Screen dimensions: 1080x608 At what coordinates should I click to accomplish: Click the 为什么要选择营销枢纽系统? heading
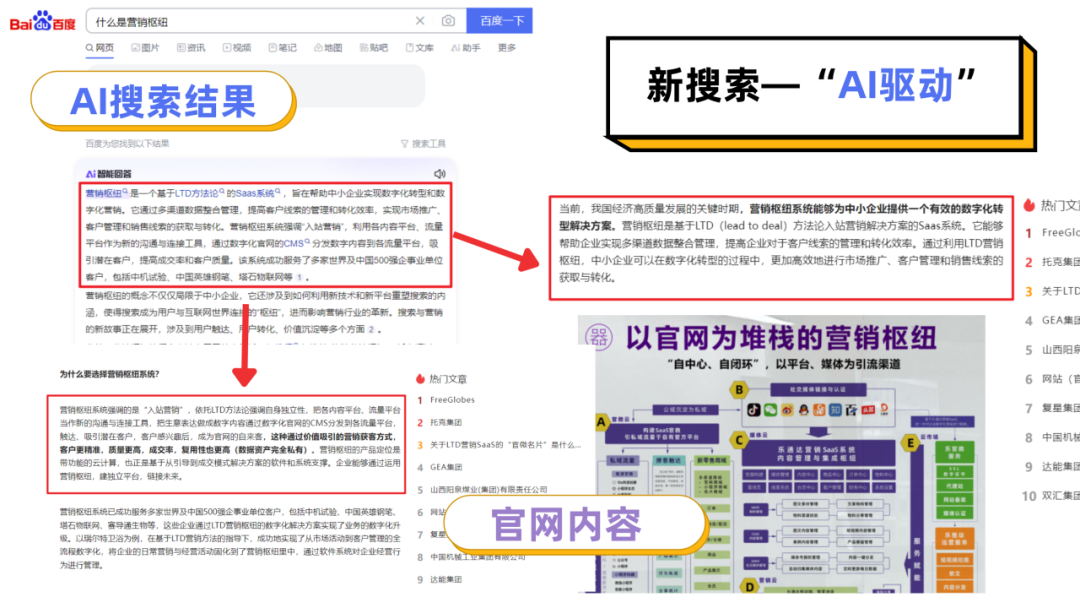click(109, 374)
